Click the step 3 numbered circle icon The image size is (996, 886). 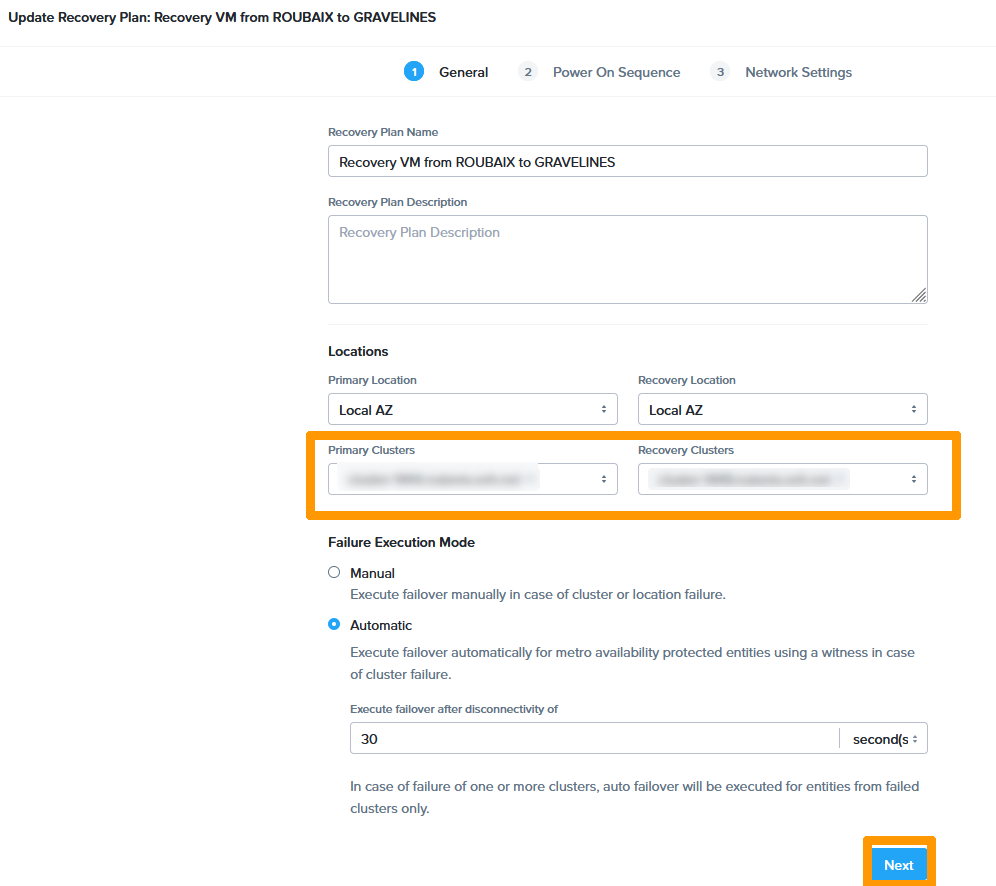(x=719, y=71)
